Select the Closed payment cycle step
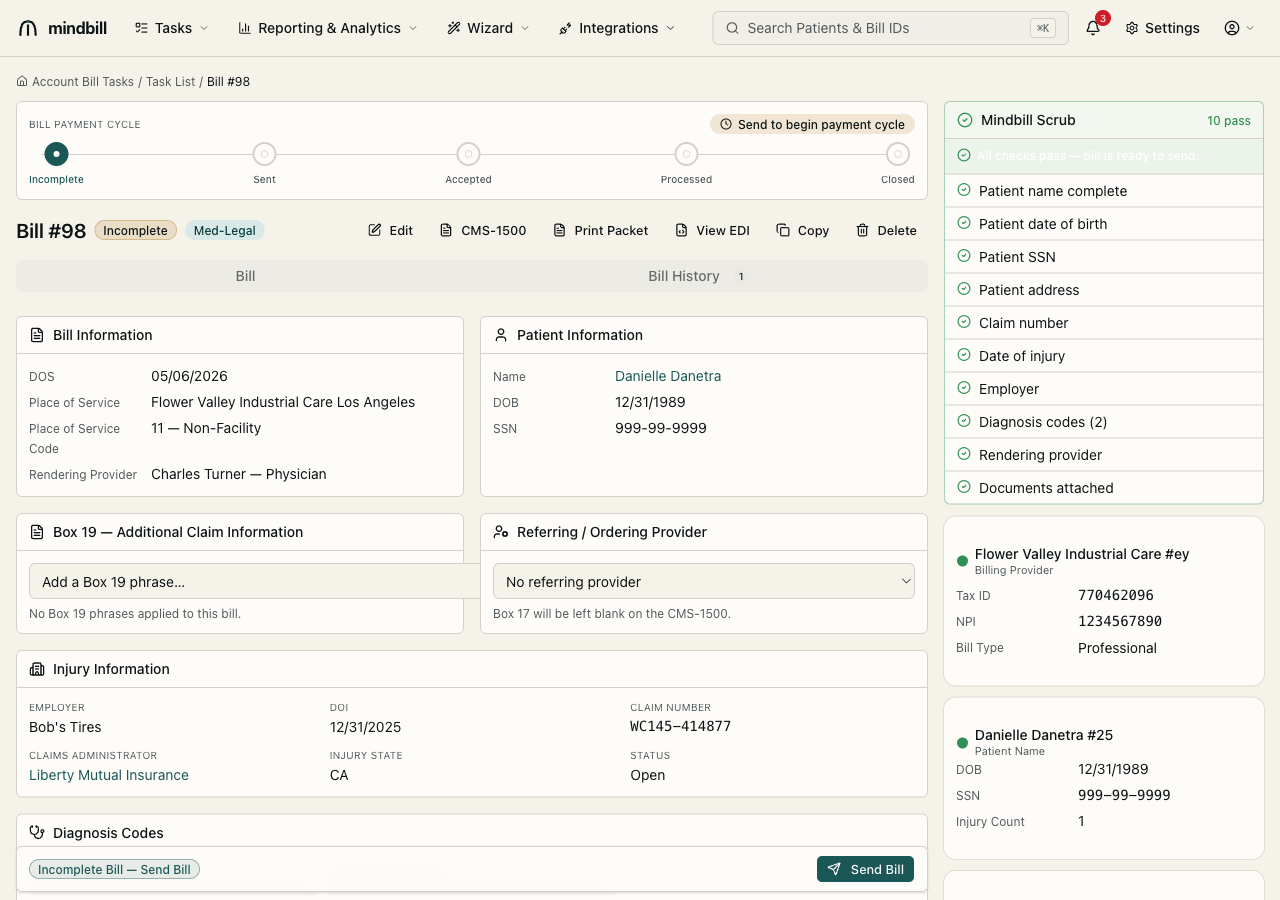 (898, 154)
